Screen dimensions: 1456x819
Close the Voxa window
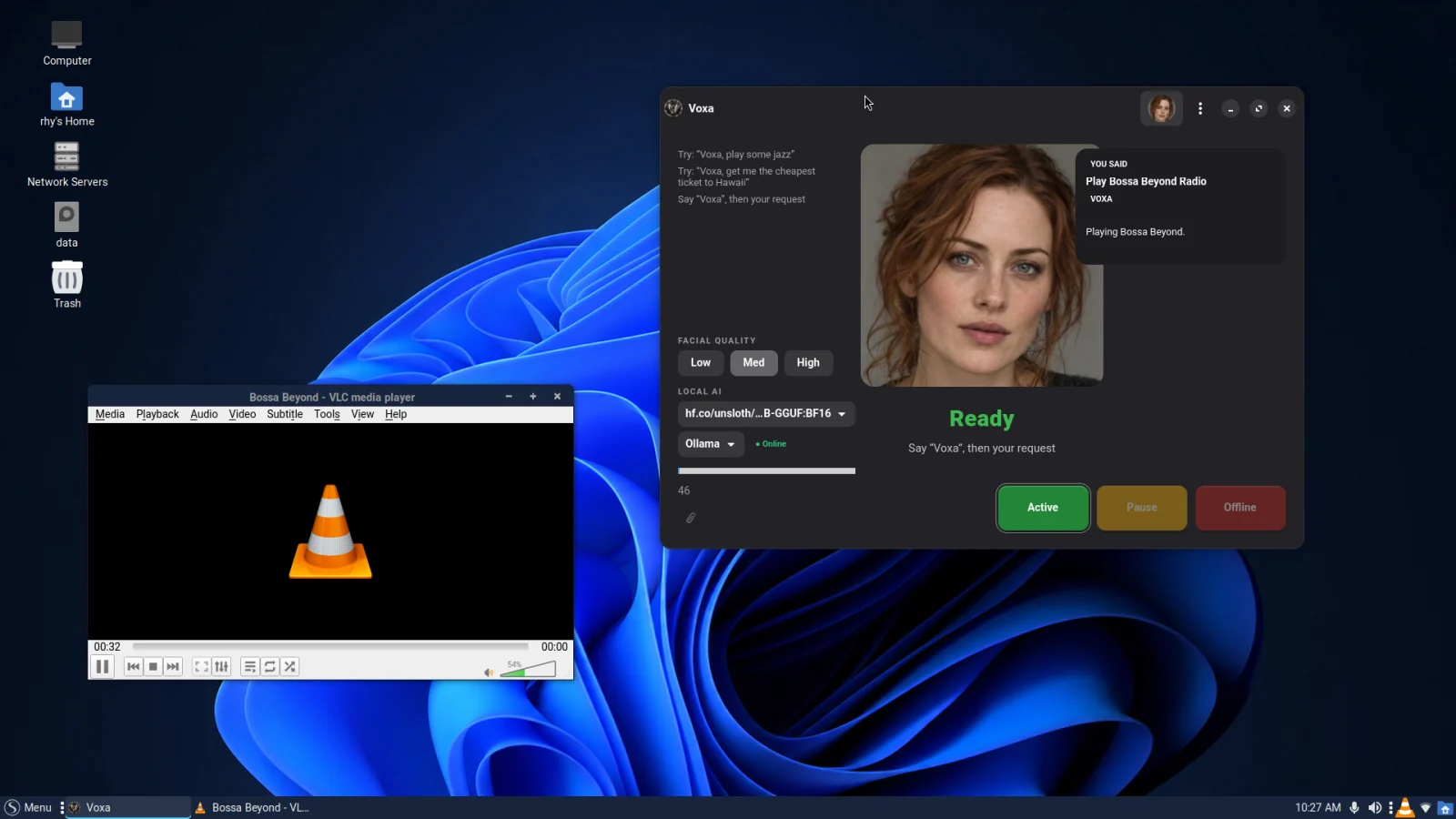click(1287, 108)
